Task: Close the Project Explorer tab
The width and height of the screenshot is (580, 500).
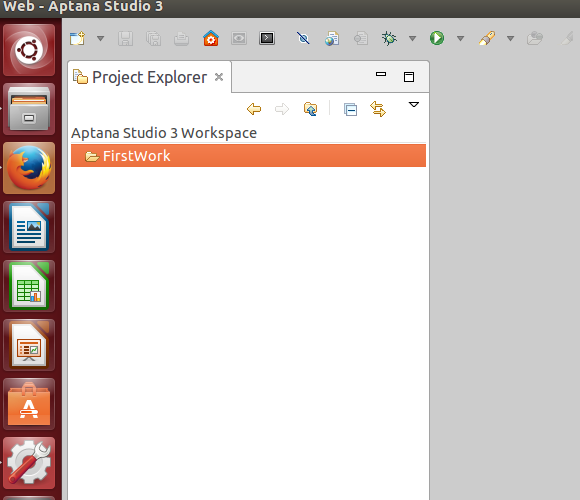Action: (219, 77)
